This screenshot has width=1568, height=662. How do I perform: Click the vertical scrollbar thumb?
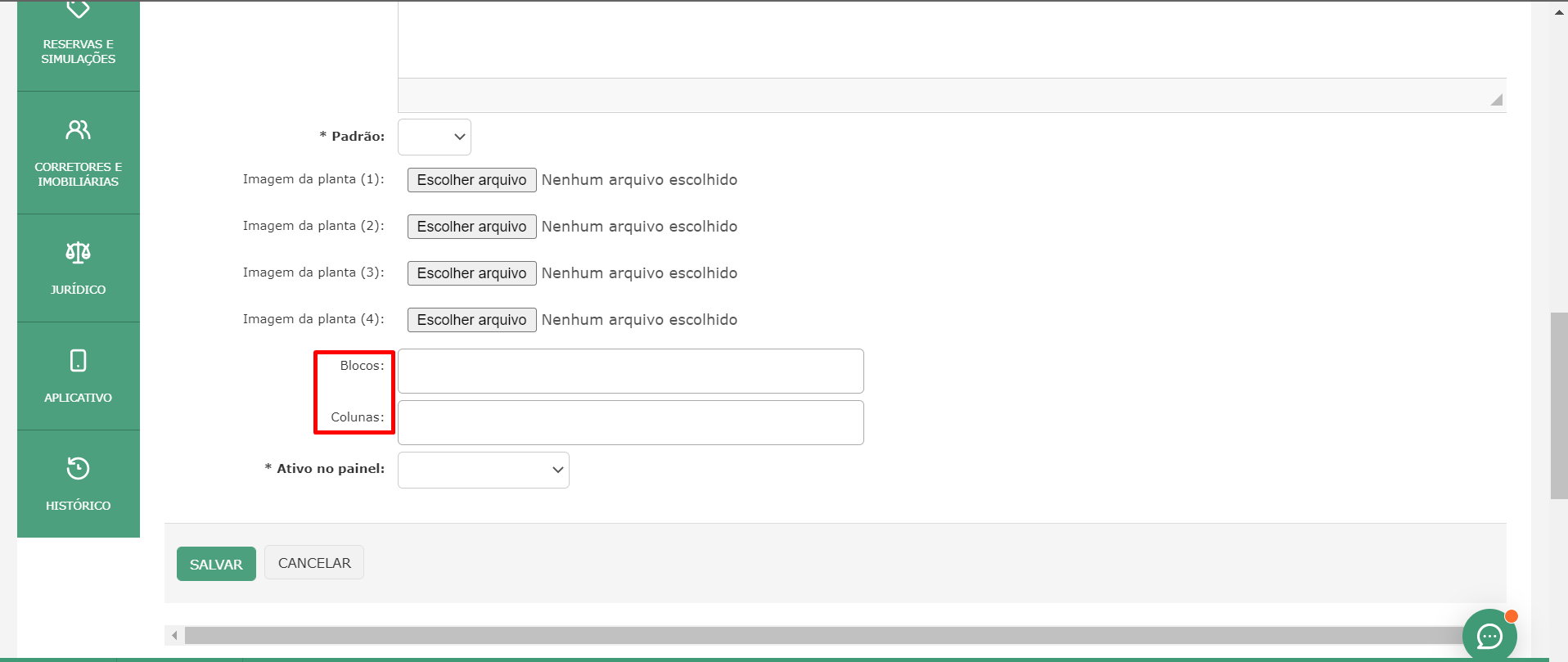tap(1559, 405)
